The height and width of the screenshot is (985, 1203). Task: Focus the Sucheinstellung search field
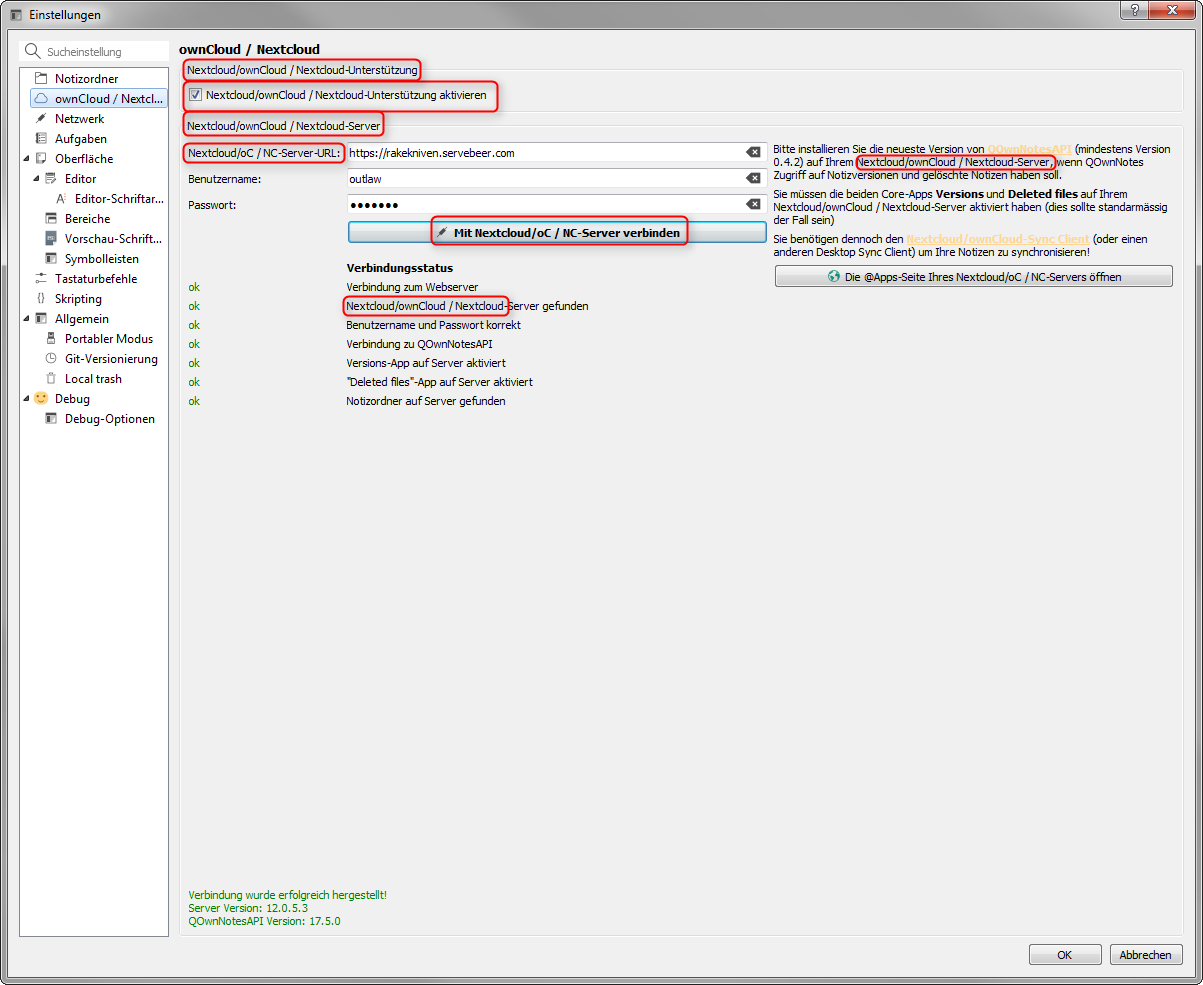pos(95,51)
